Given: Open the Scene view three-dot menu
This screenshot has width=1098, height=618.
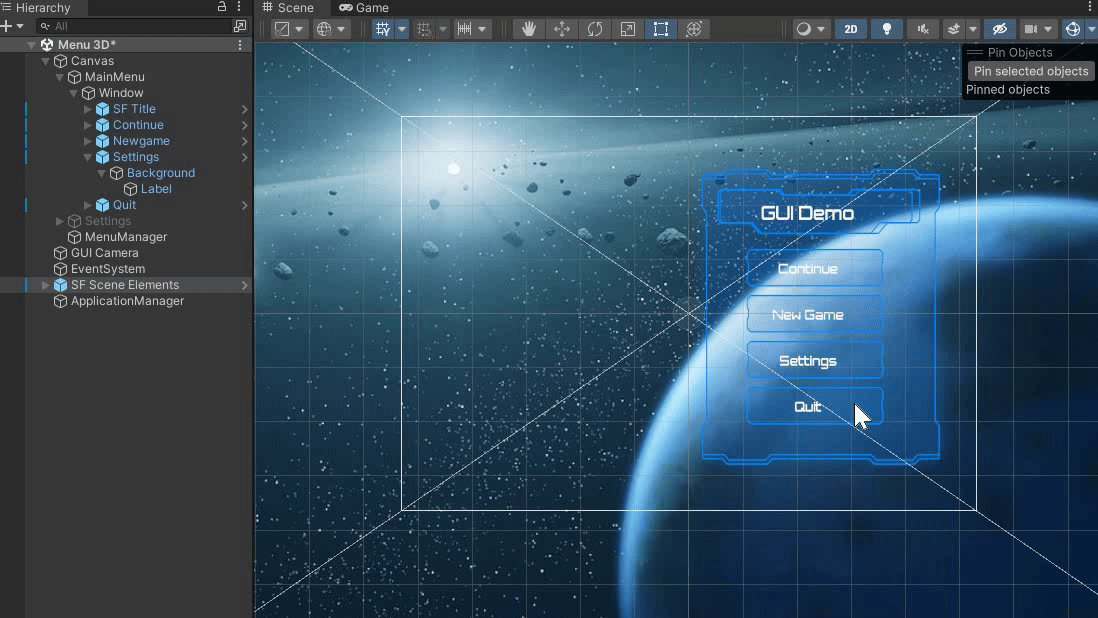Looking at the screenshot, I should [x=1091, y=7].
